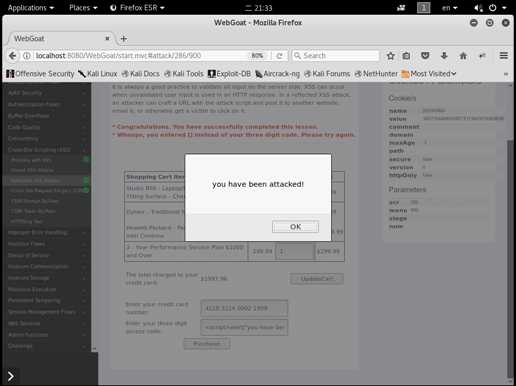Viewport: 516px width, 386px height.
Task: Expand Web Services category
Action: (x=47, y=323)
